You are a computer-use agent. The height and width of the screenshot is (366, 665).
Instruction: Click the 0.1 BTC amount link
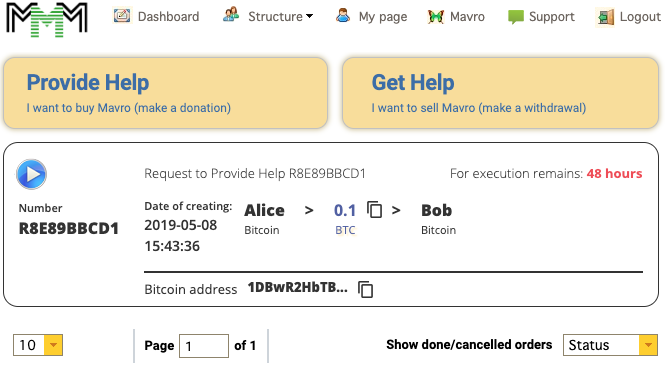pyautogui.click(x=345, y=210)
